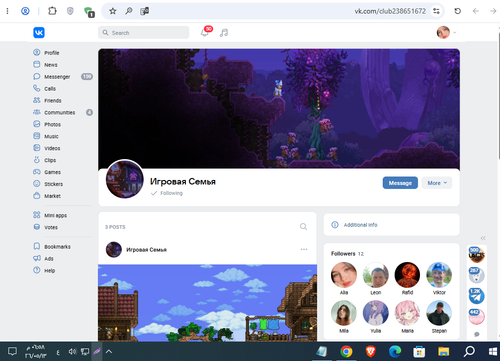Click the Stickers smiley icon
The height and width of the screenshot is (361, 500).
coord(37,184)
